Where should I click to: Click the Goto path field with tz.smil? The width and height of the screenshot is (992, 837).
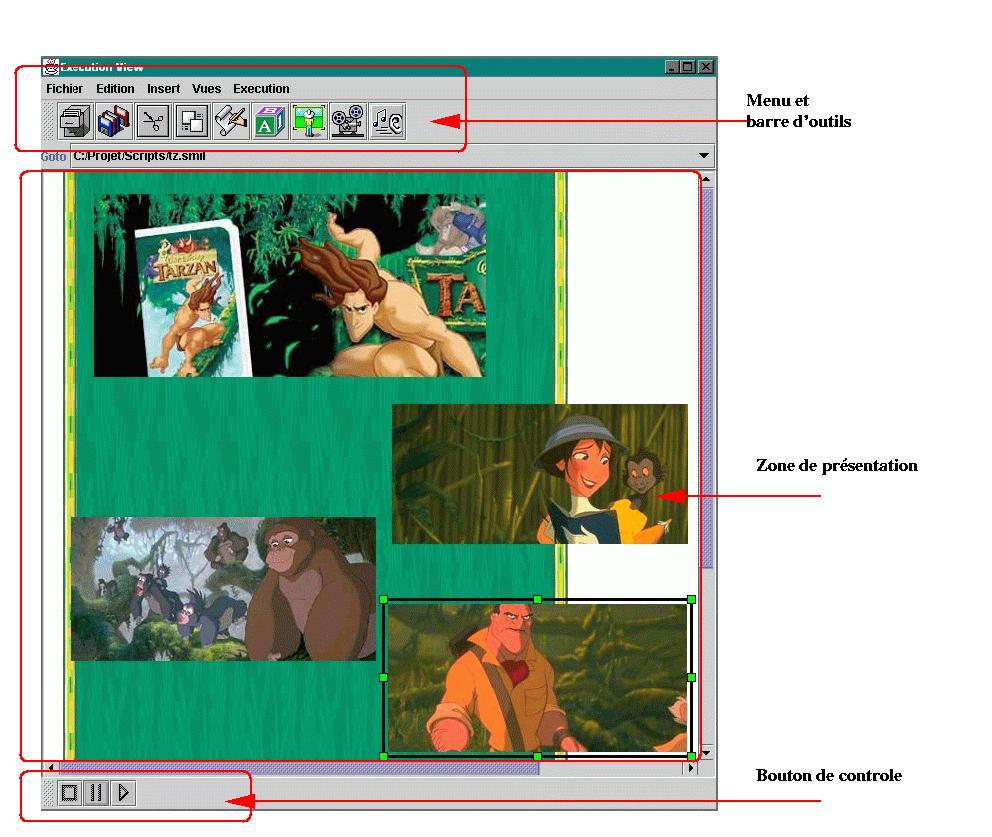pos(392,156)
